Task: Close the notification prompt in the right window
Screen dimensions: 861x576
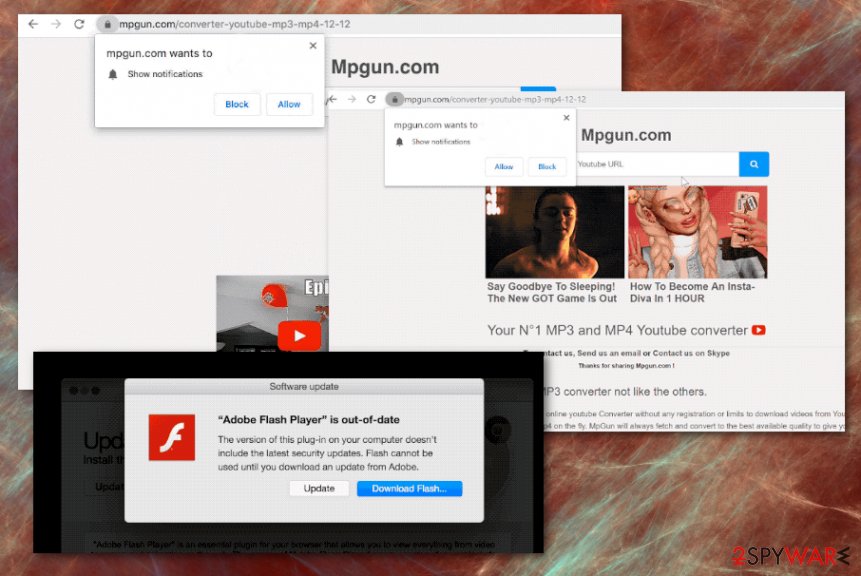Action: click(x=567, y=118)
